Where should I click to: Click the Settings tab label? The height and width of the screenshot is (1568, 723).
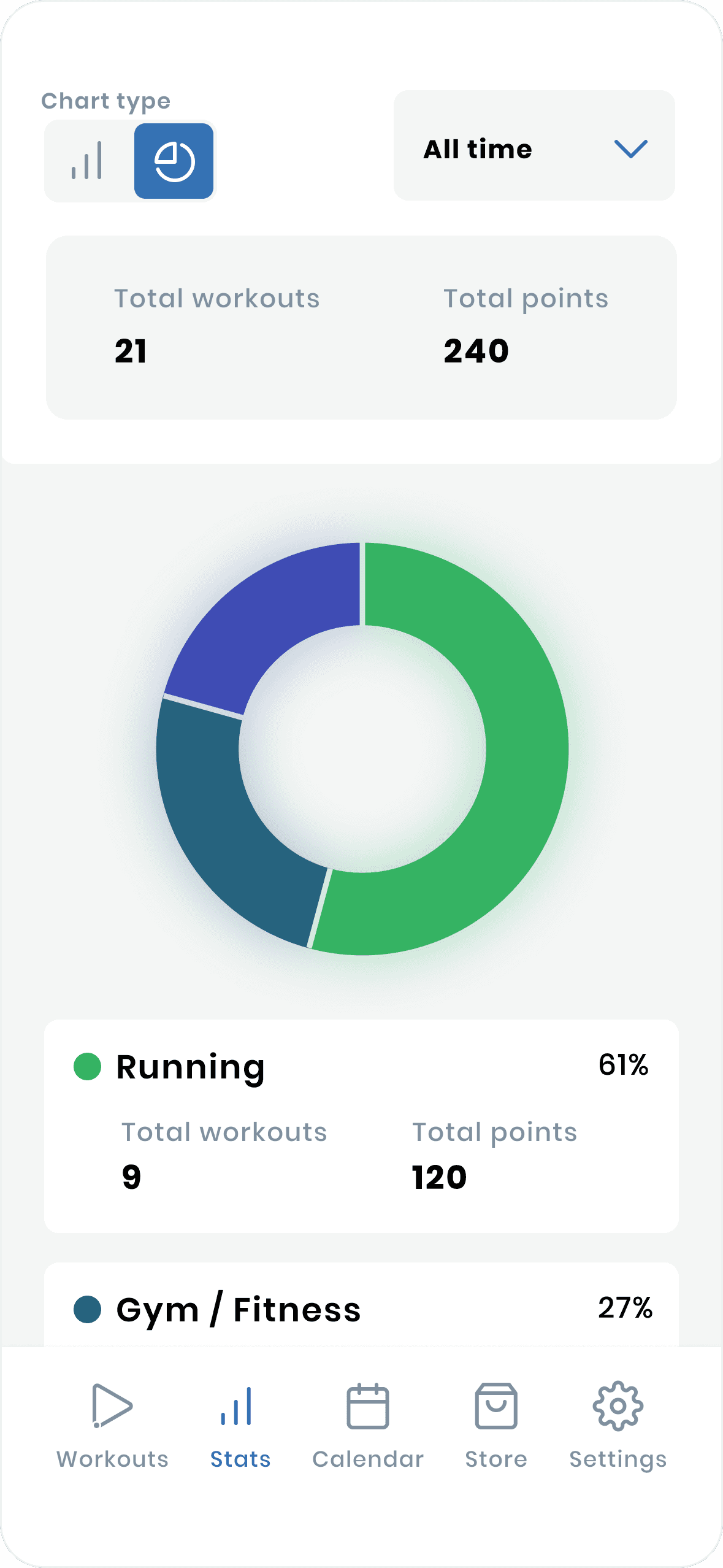tap(618, 1459)
